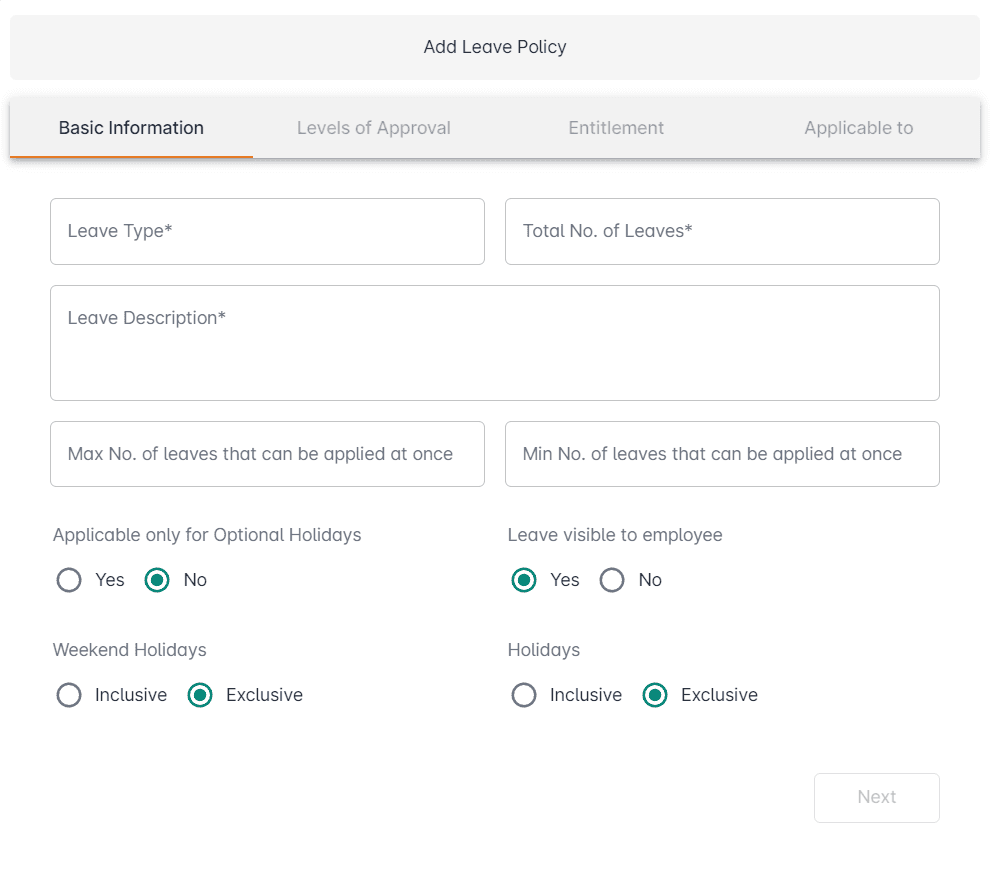Select the Max No. of leaves field
The width and height of the screenshot is (995, 876).
pyautogui.click(x=267, y=454)
